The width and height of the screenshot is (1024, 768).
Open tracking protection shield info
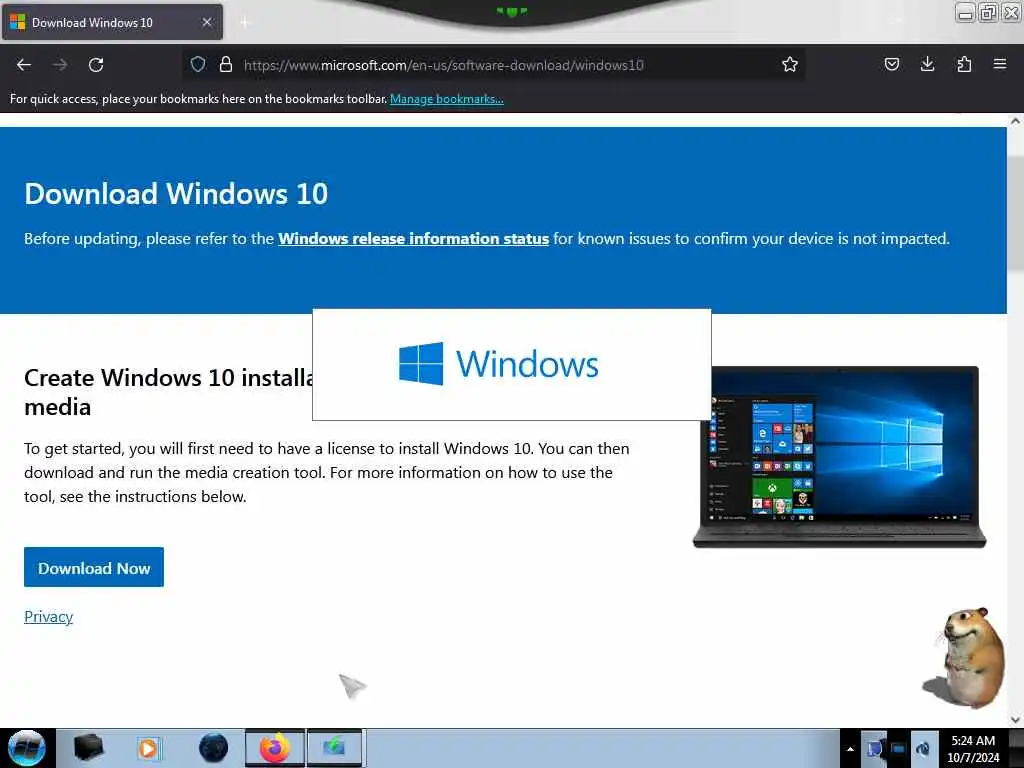coord(198,64)
